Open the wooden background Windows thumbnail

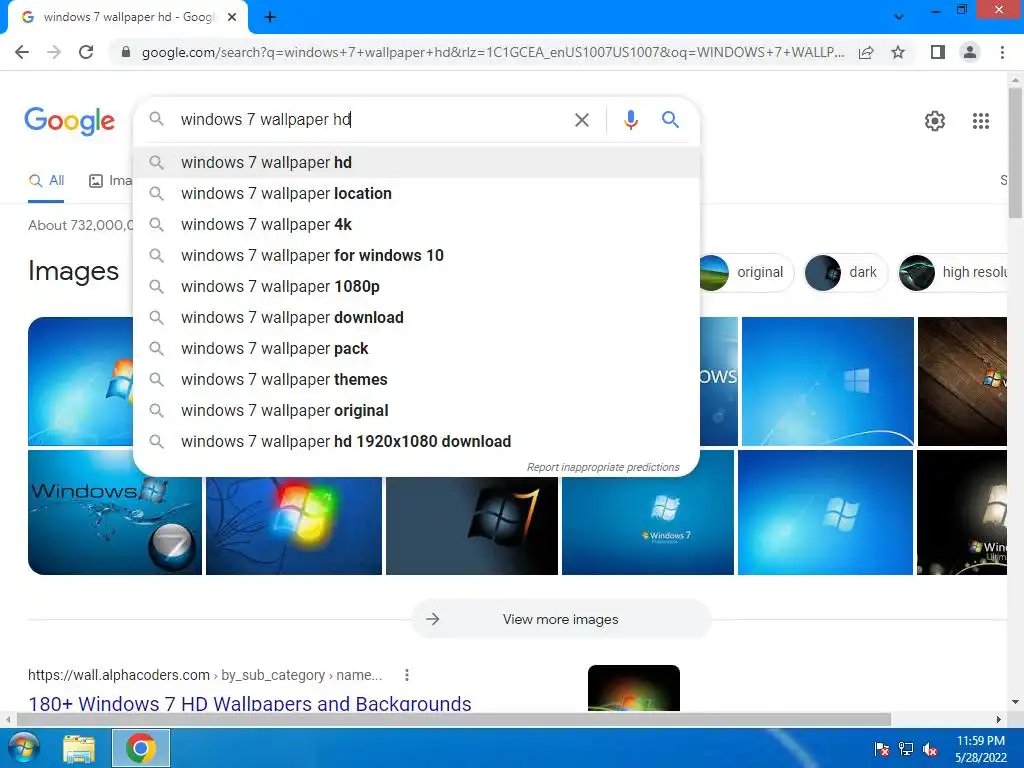[962, 381]
